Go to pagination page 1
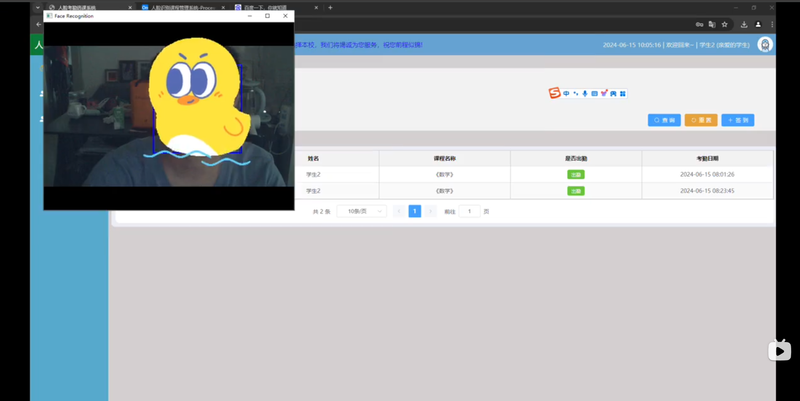Image resolution: width=800 pixels, height=401 pixels. (x=415, y=211)
